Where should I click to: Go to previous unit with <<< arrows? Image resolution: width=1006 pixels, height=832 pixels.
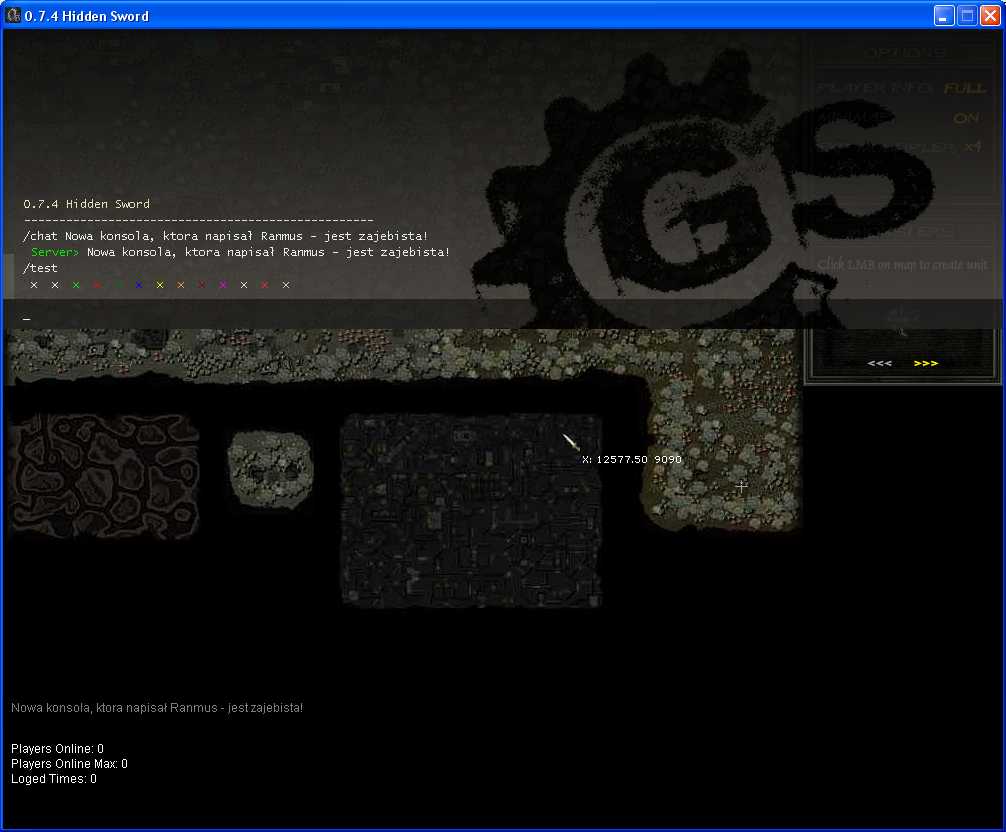tap(879, 363)
